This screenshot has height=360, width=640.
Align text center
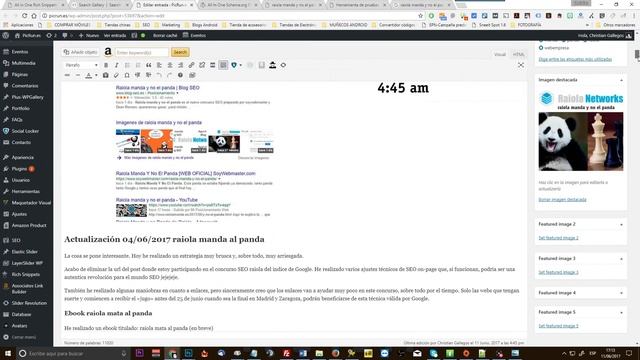tap(170, 65)
